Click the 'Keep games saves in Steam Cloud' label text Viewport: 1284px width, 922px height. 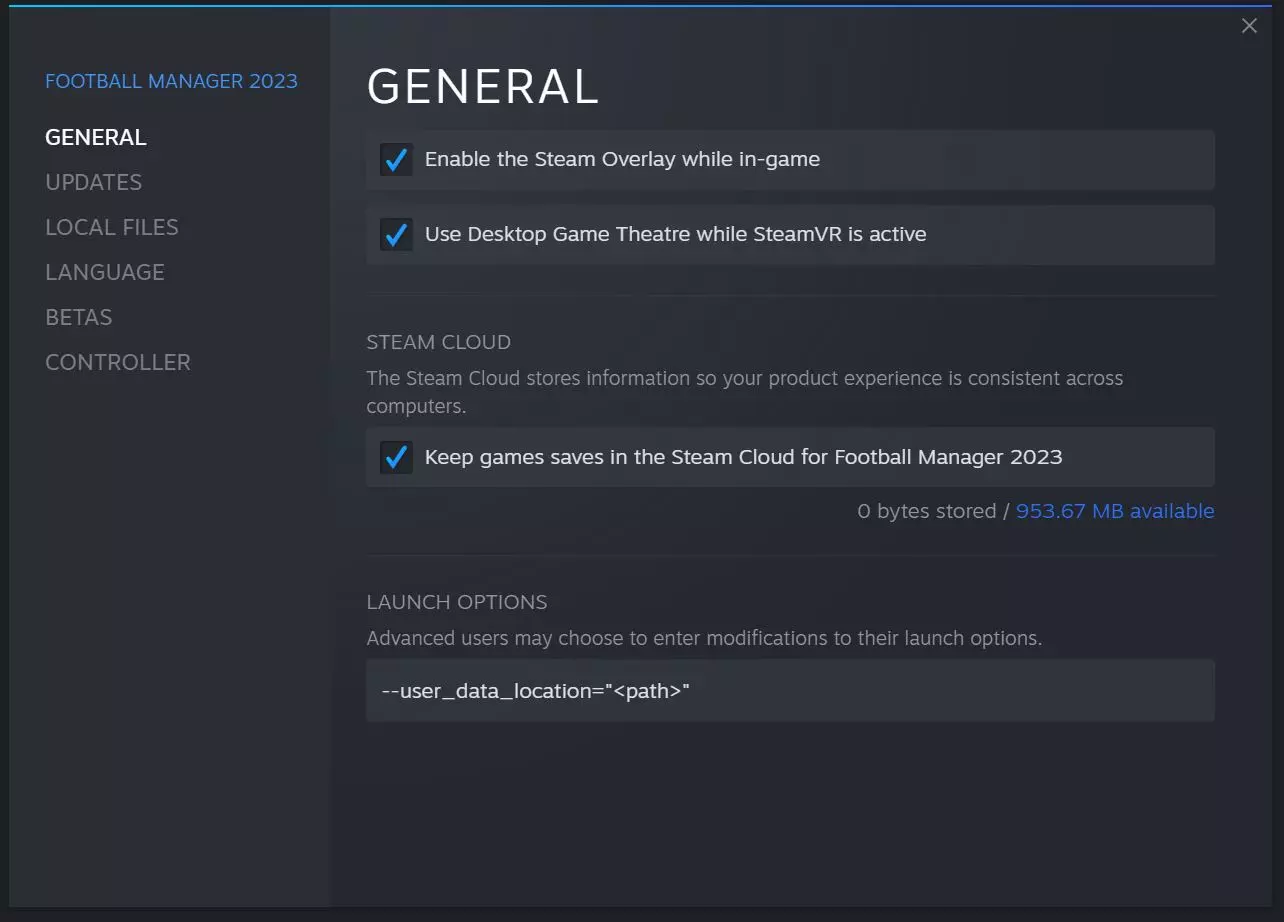click(x=743, y=457)
